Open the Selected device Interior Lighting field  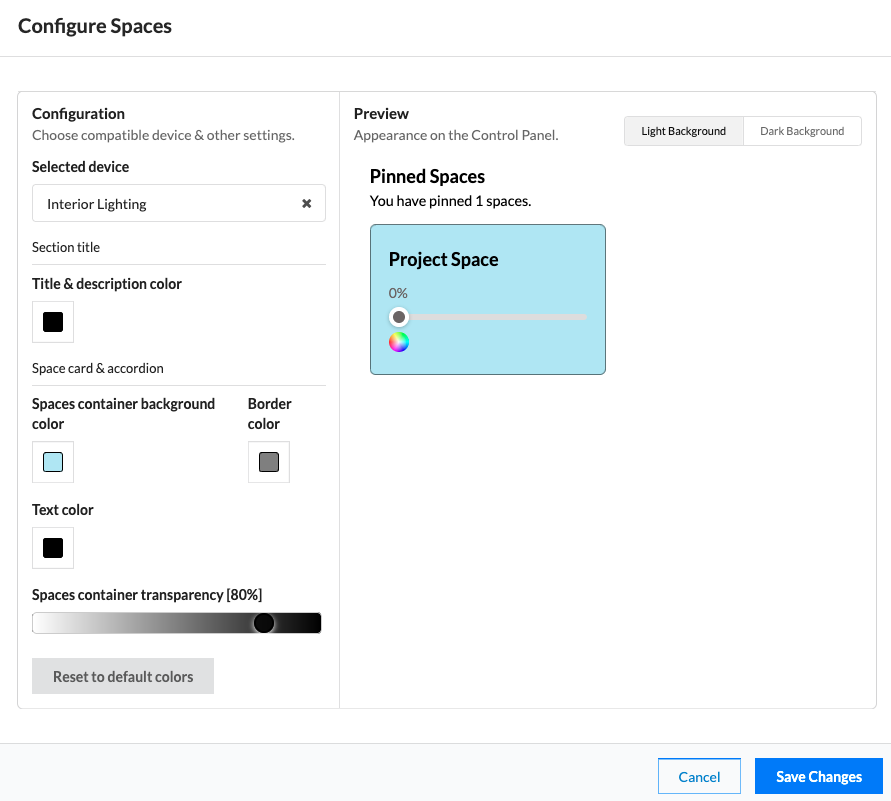coord(178,203)
